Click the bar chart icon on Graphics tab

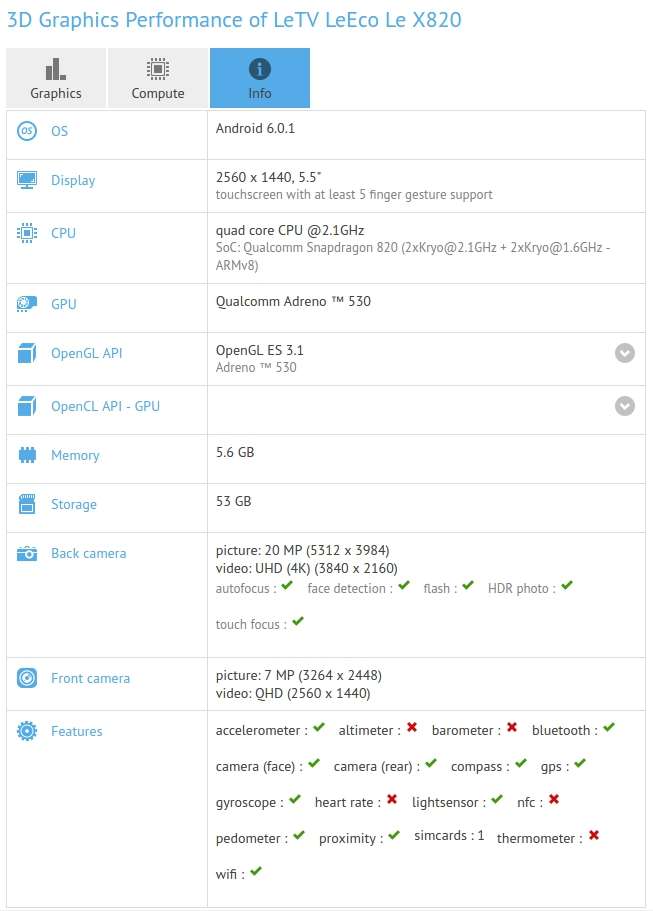coord(56,69)
